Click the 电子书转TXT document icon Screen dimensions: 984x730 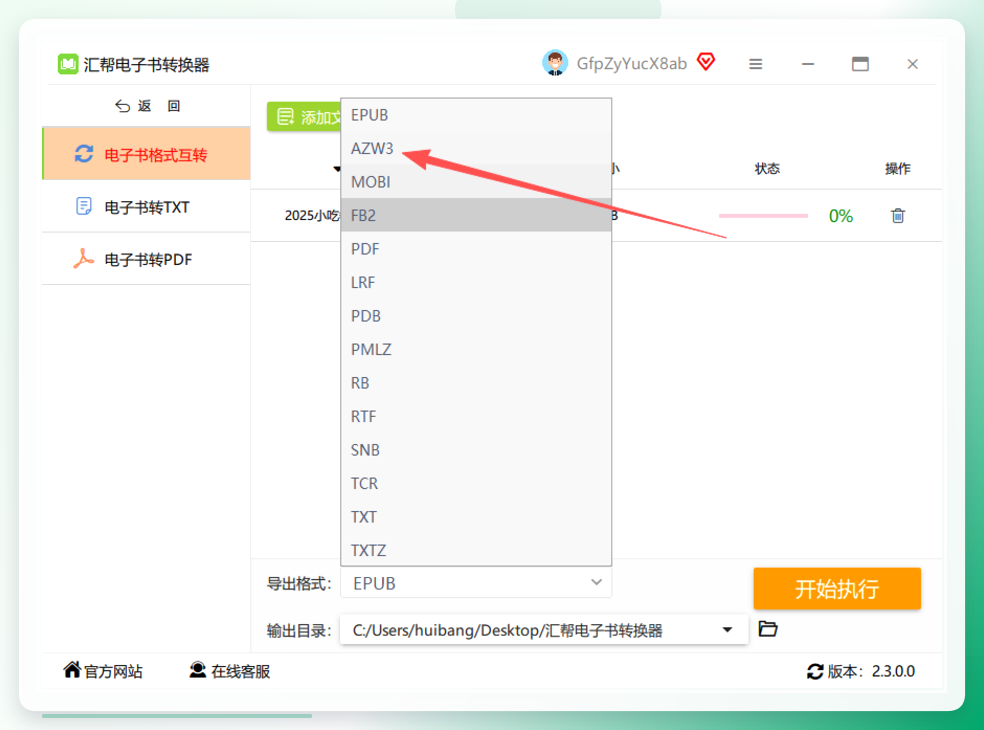point(83,206)
